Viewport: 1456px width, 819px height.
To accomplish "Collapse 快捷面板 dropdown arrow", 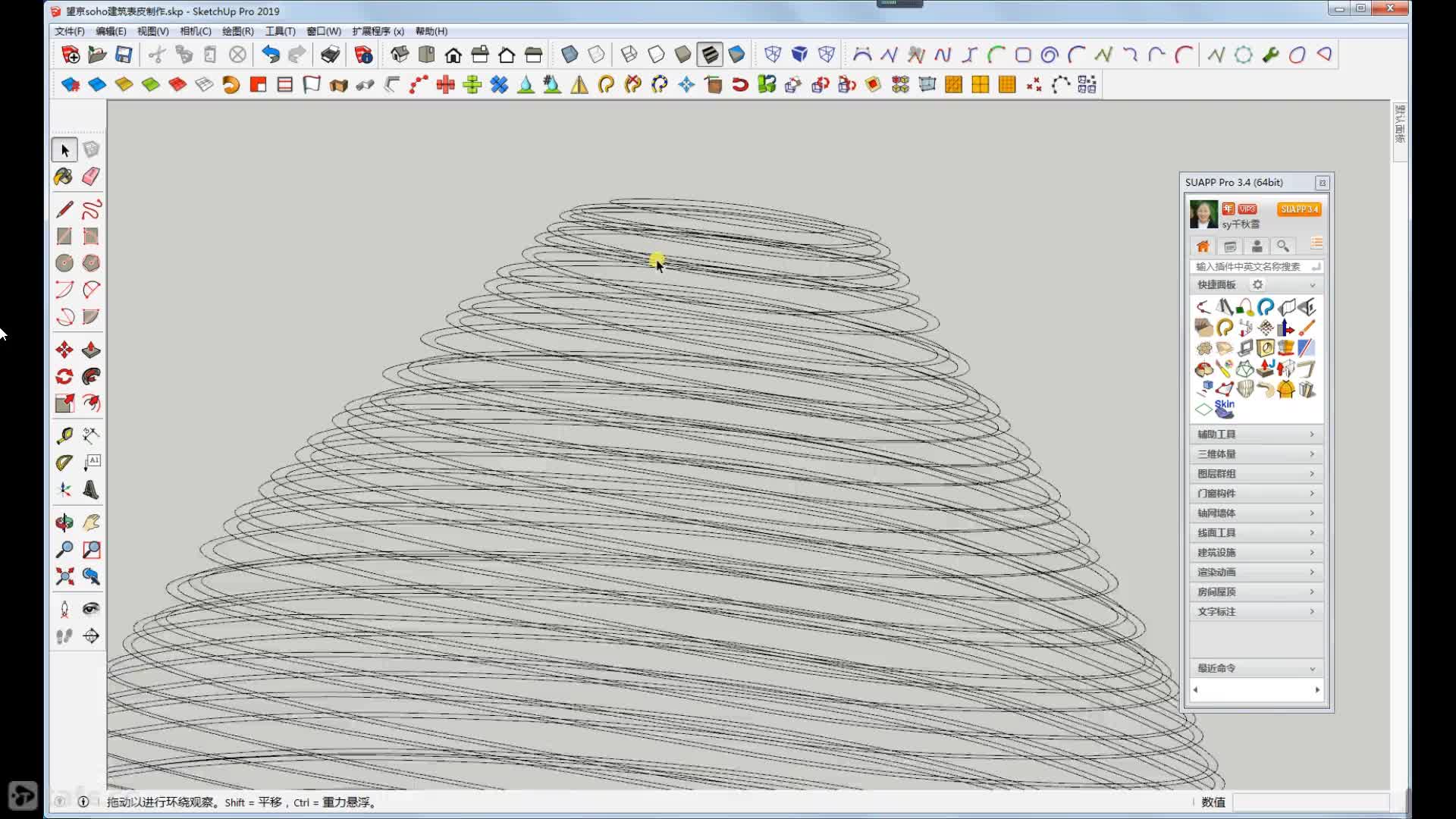I will (x=1312, y=285).
